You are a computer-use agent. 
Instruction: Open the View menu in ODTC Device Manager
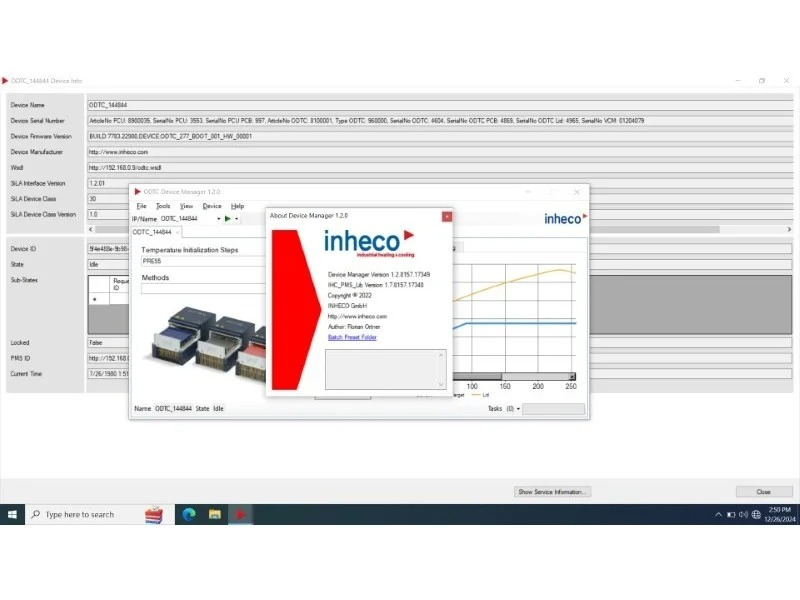[x=186, y=206]
